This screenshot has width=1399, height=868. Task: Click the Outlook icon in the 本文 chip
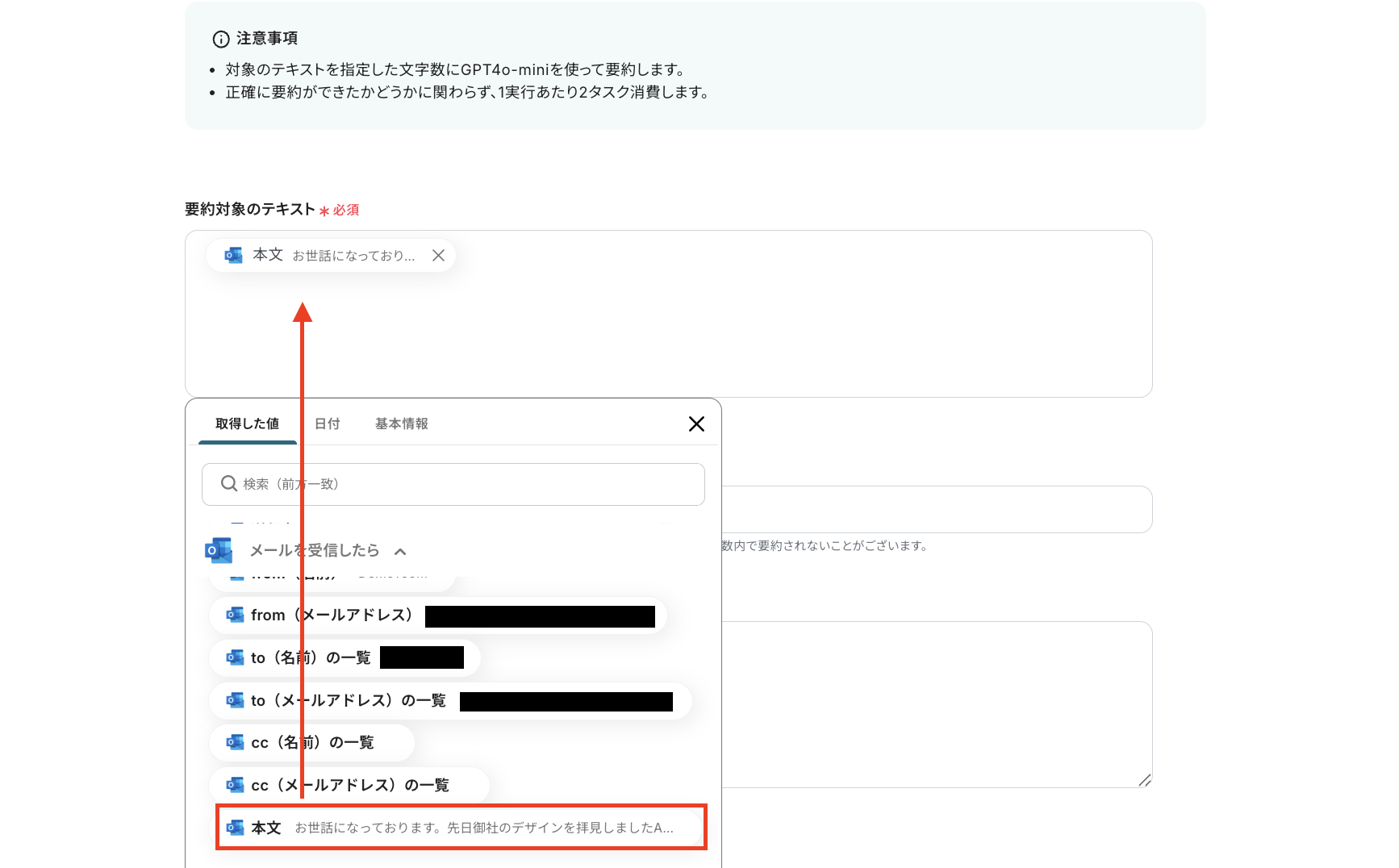(x=234, y=256)
